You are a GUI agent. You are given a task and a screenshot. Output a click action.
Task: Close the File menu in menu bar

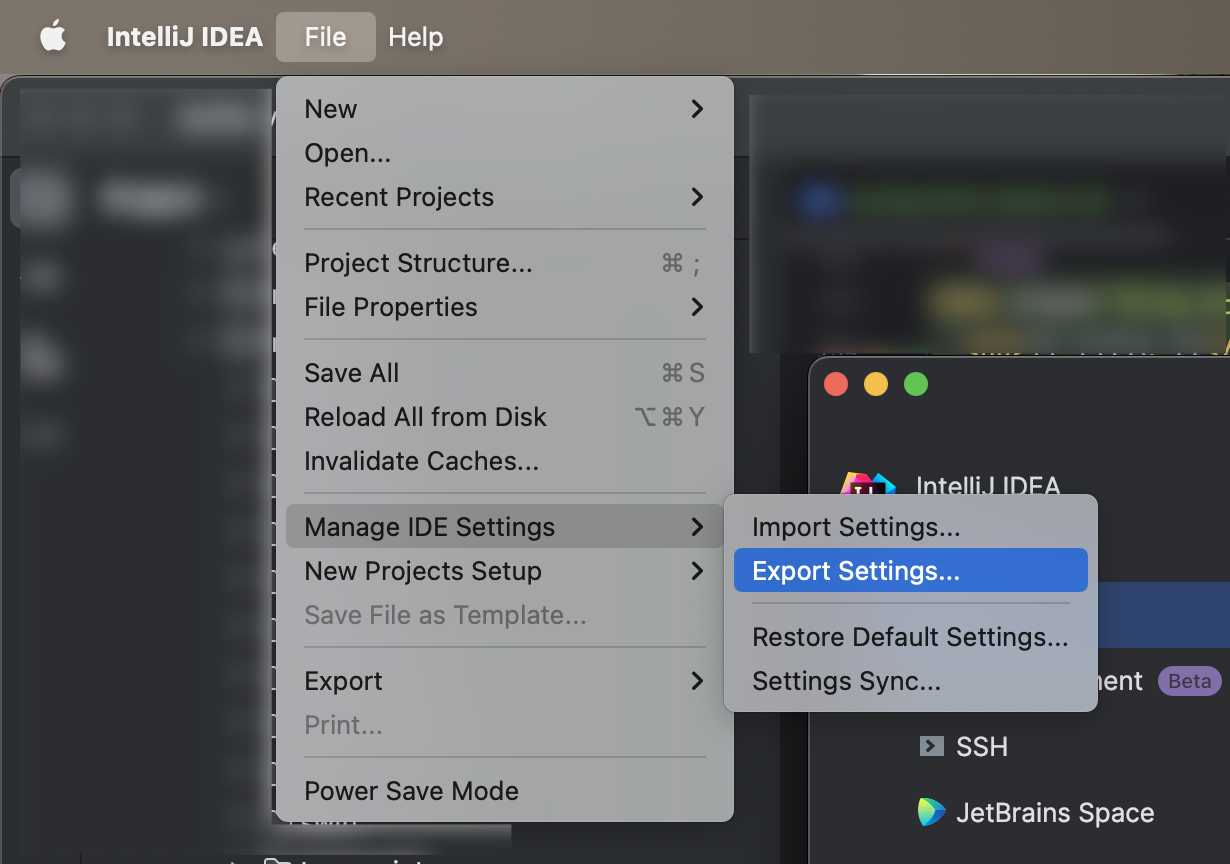click(325, 37)
